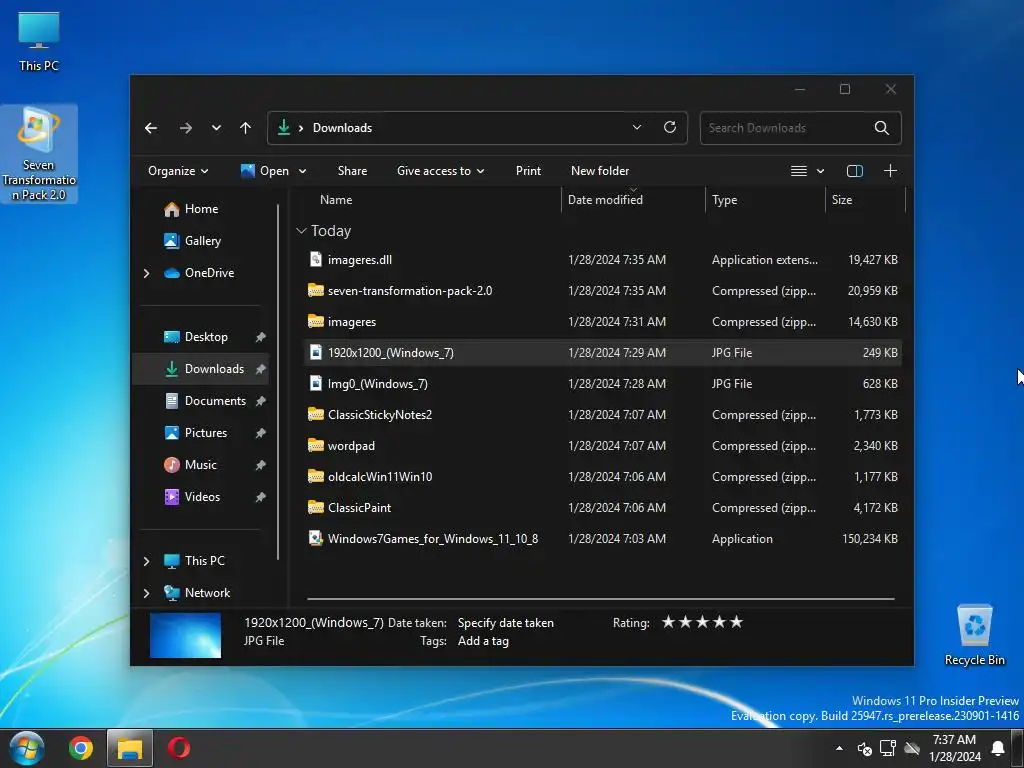Click the view layout icon
1024x768 pixels.
pyautogui.click(x=799, y=171)
